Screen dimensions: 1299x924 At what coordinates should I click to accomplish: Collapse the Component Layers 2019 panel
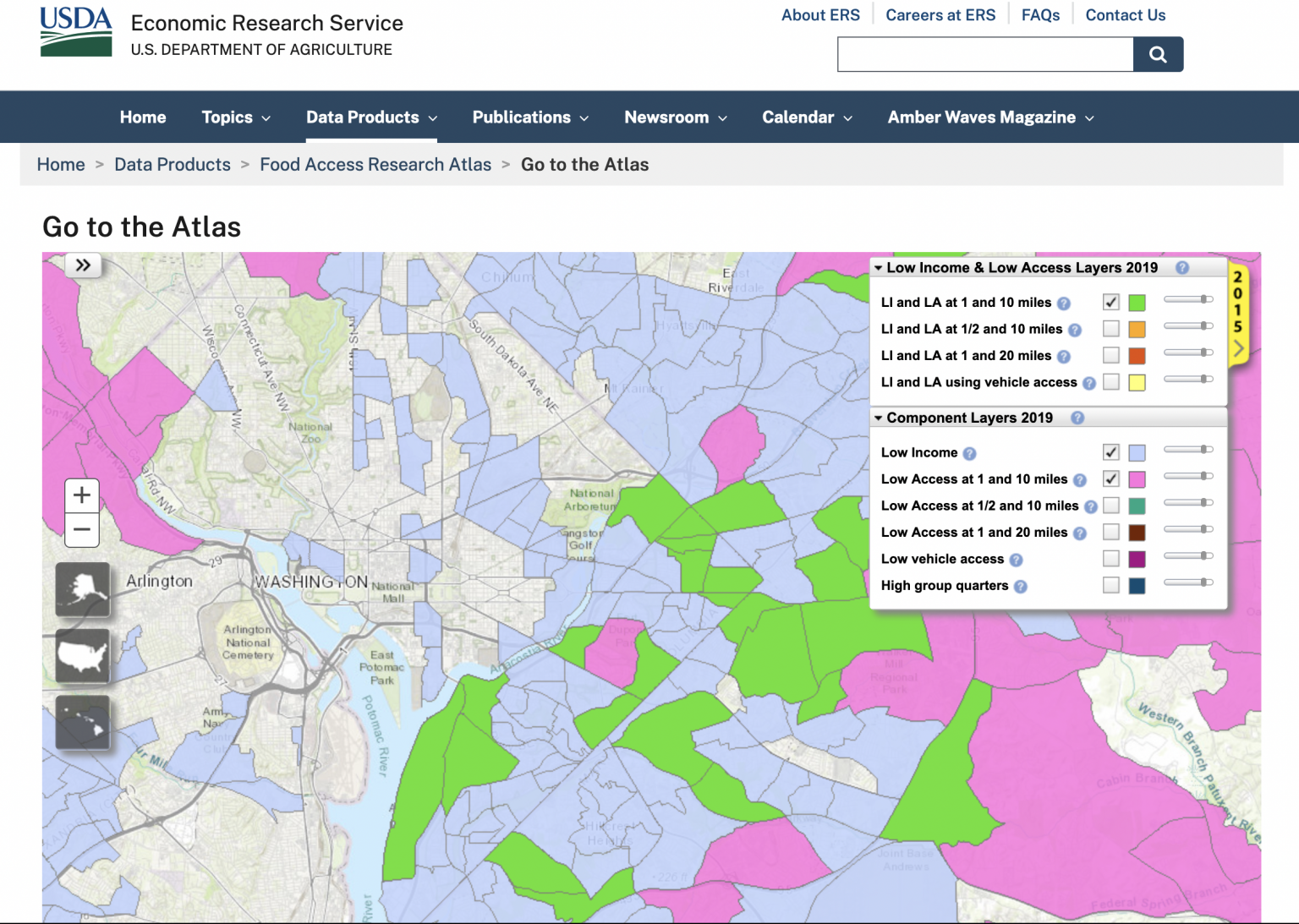pos(880,418)
